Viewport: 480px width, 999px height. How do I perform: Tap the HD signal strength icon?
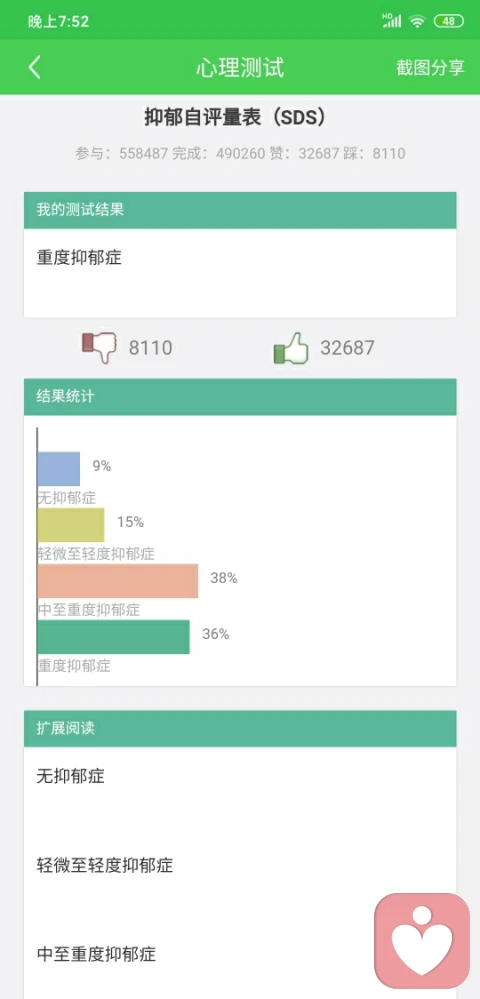point(391,20)
